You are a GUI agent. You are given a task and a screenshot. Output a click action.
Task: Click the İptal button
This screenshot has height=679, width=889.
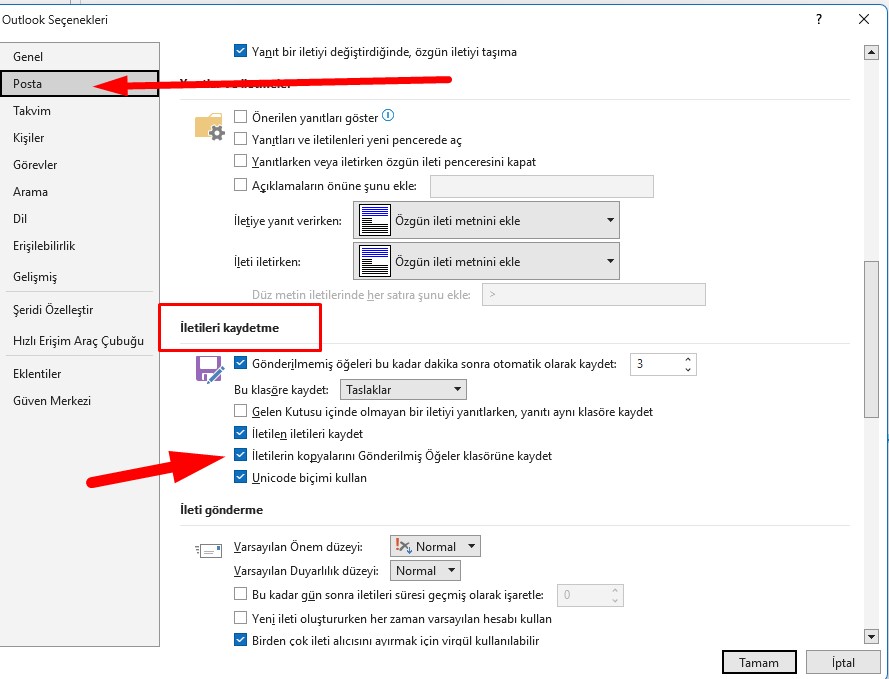click(x=843, y=663)
